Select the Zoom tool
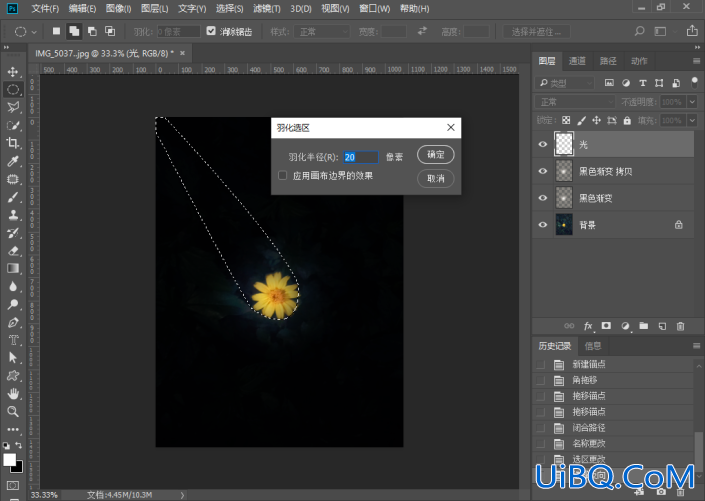 [13, 412]
